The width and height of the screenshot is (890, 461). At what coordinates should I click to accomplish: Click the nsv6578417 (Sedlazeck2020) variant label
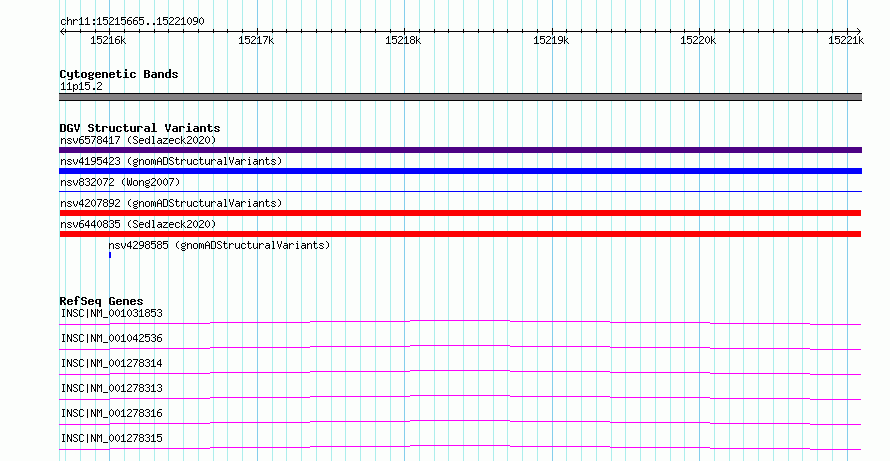(138, 140)
